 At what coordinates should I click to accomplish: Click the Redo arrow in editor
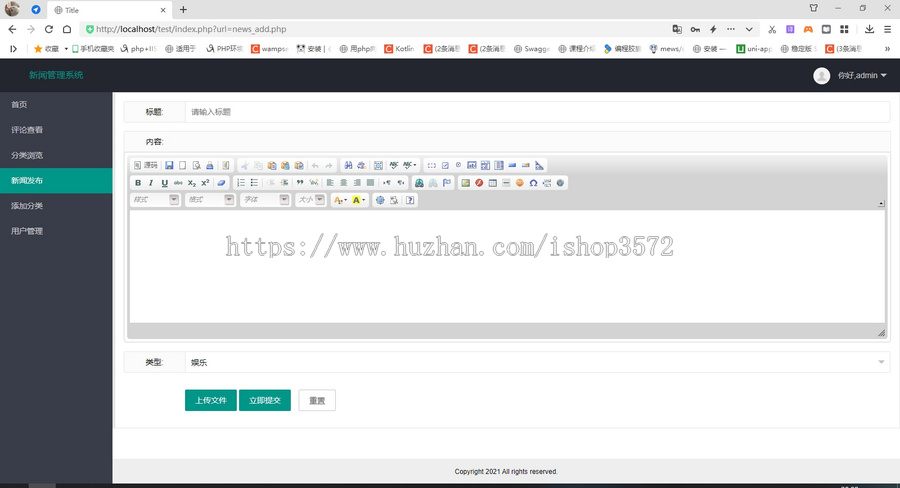[x=329, y=165]
